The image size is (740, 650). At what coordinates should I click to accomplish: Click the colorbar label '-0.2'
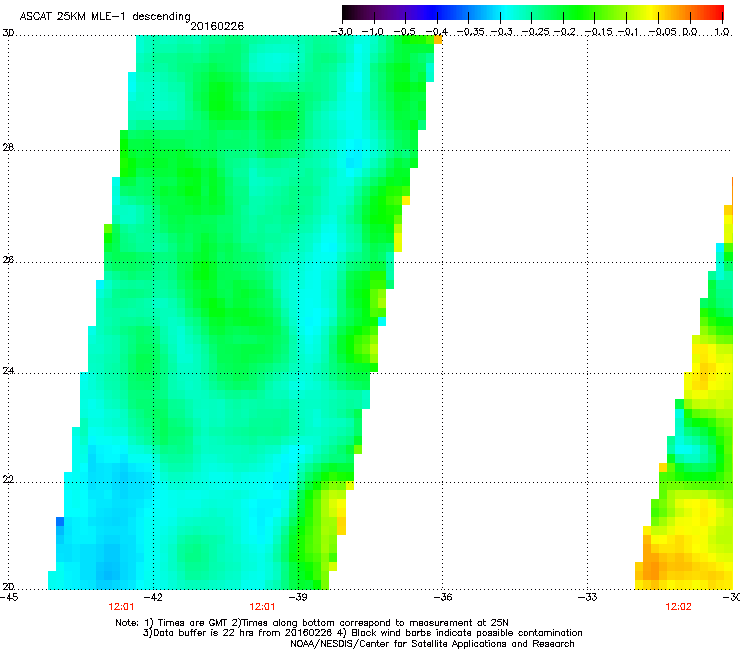coord(565,32)
